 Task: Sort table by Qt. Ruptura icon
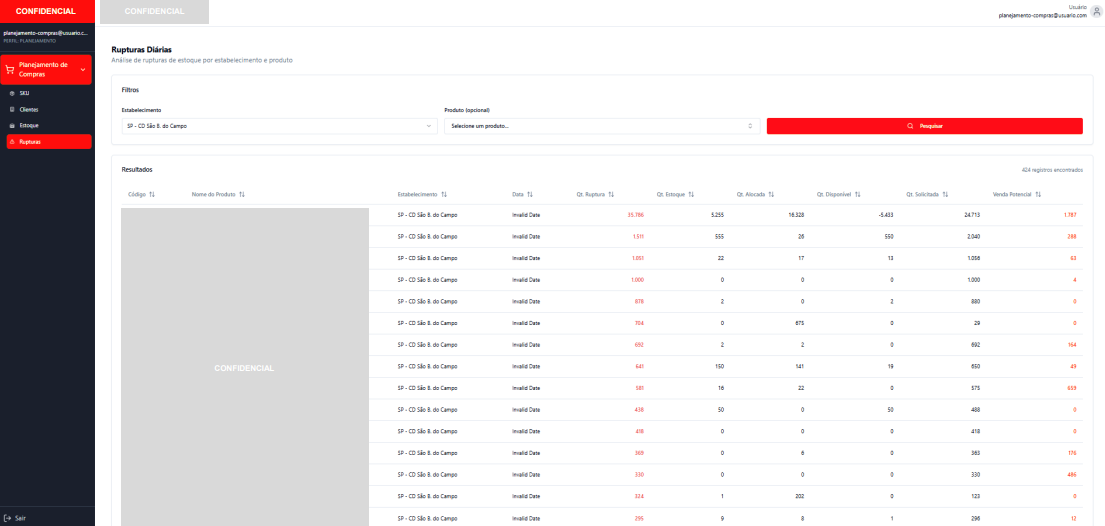pyautogui.click(x=610, y=194)
